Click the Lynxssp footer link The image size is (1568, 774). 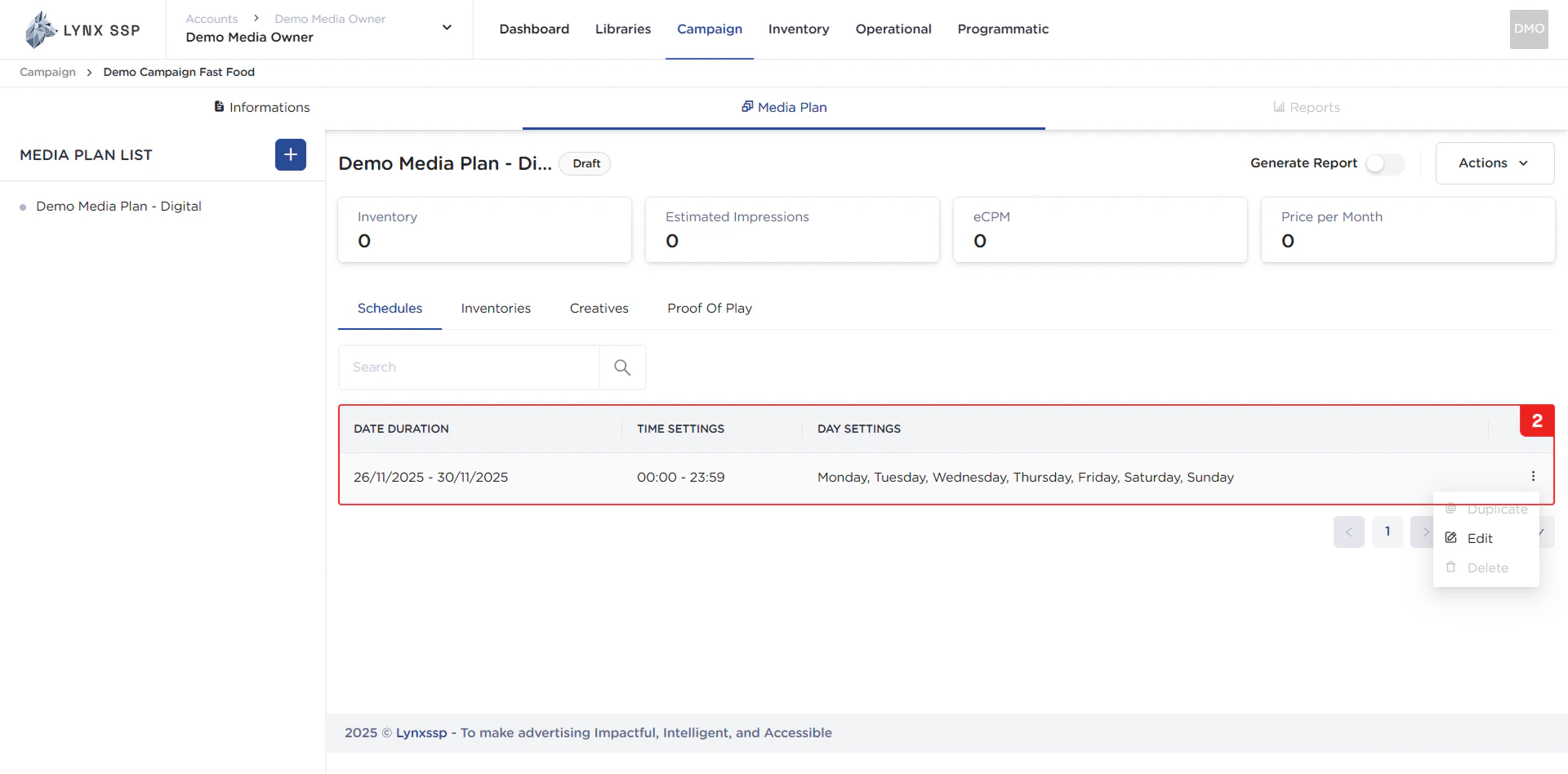[421, 732]
